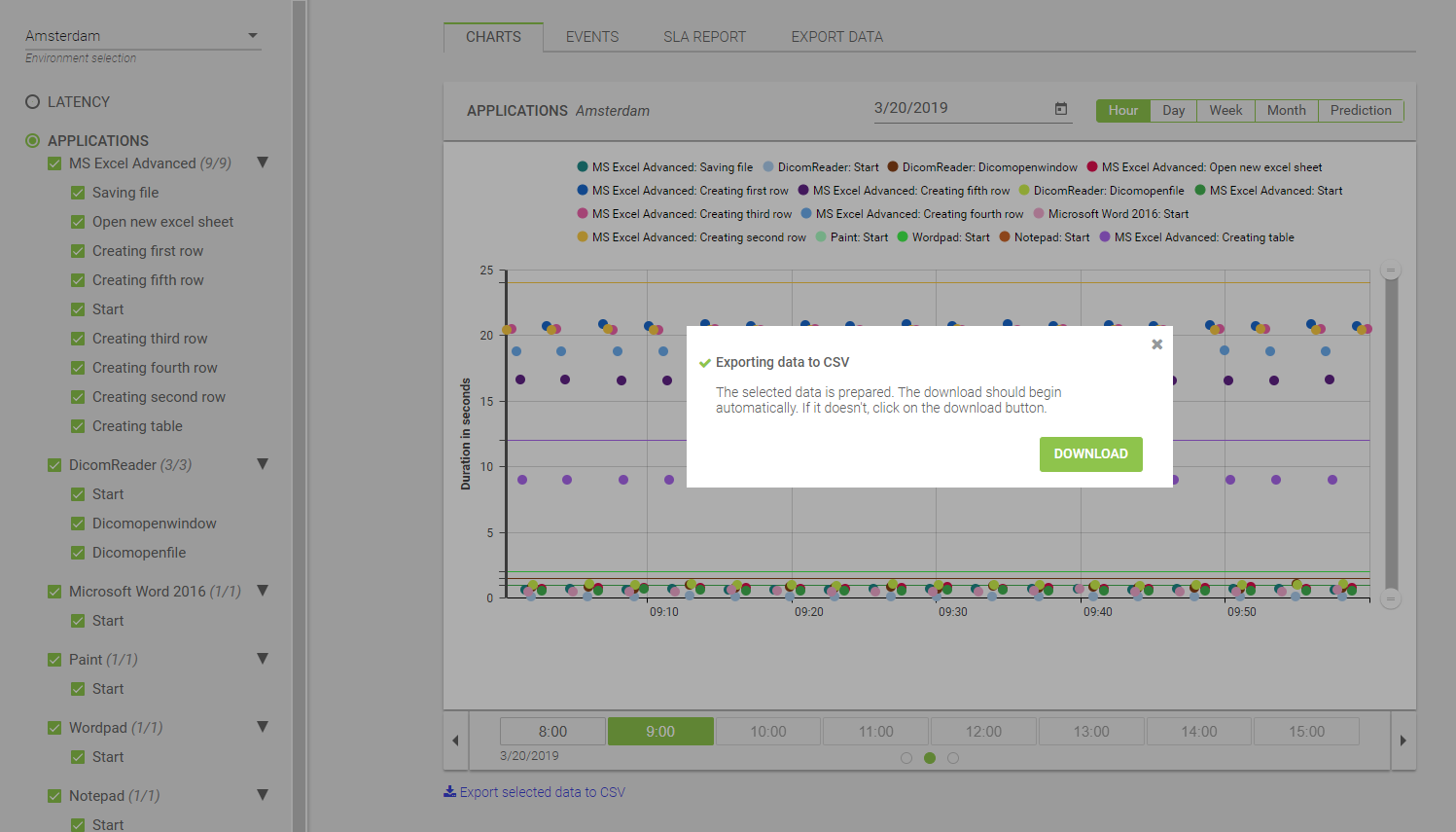The width and height of the screenshot is (1456, 832).
Task: Click legend entry Notepad: Start
Action: [x=1045, y=237]
